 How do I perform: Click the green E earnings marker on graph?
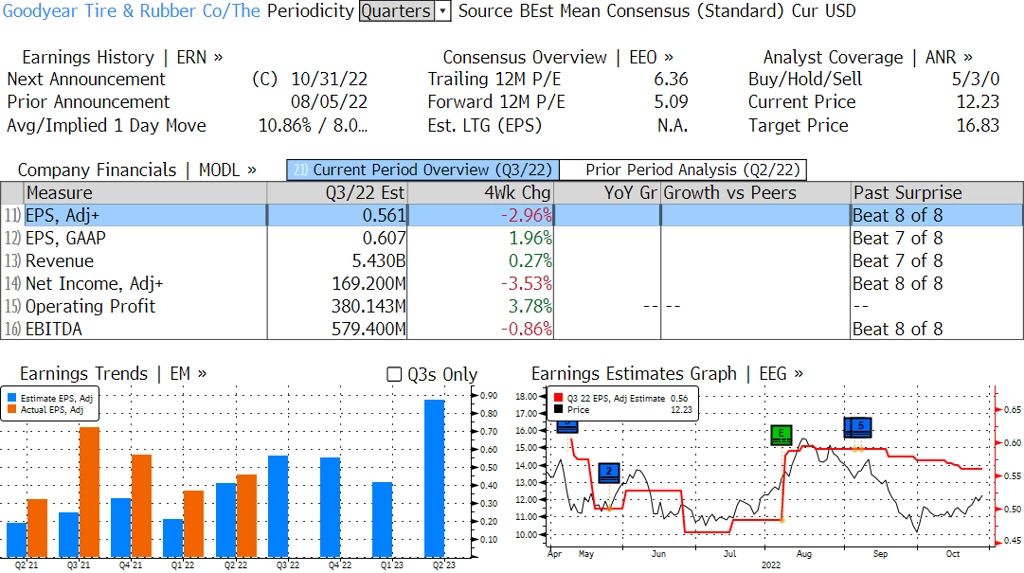[781, 434]
